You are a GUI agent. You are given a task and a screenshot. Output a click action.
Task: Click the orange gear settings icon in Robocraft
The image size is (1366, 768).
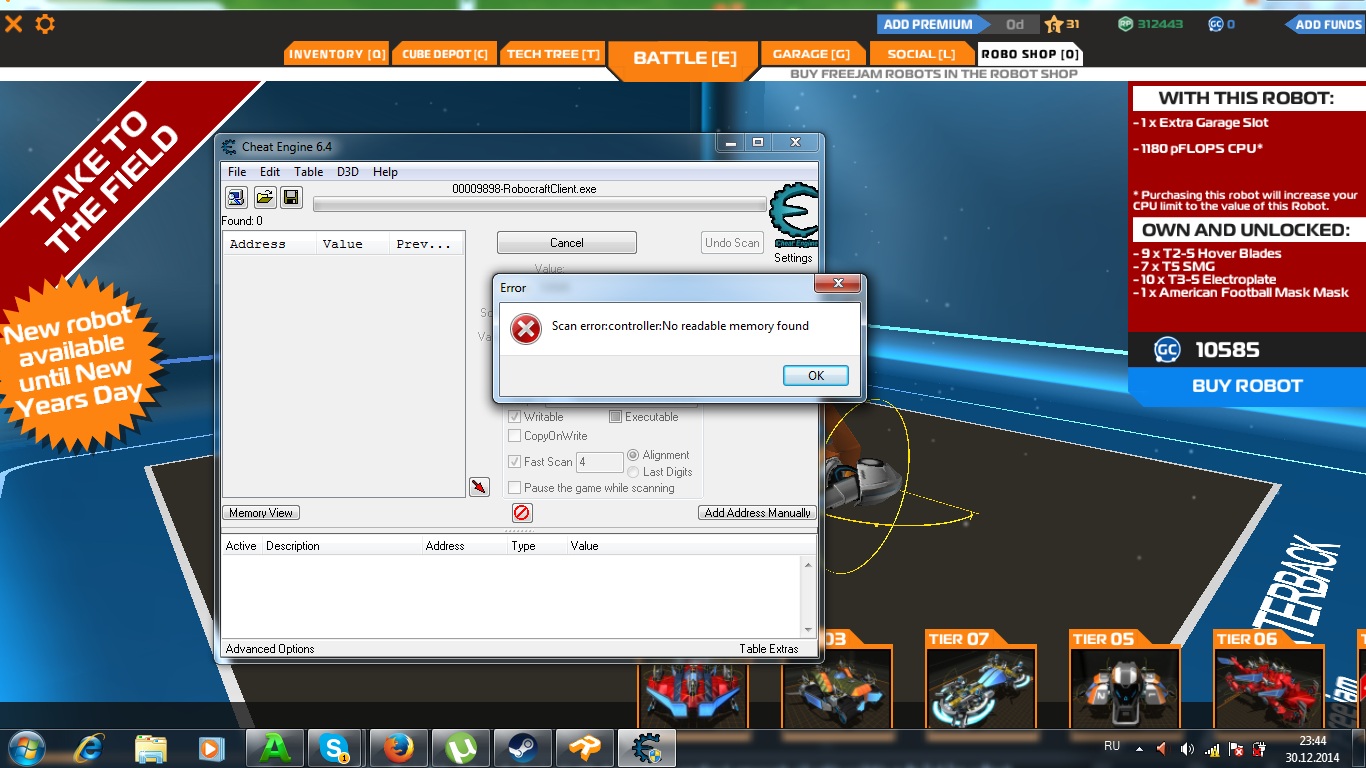[x=45, y=24]
